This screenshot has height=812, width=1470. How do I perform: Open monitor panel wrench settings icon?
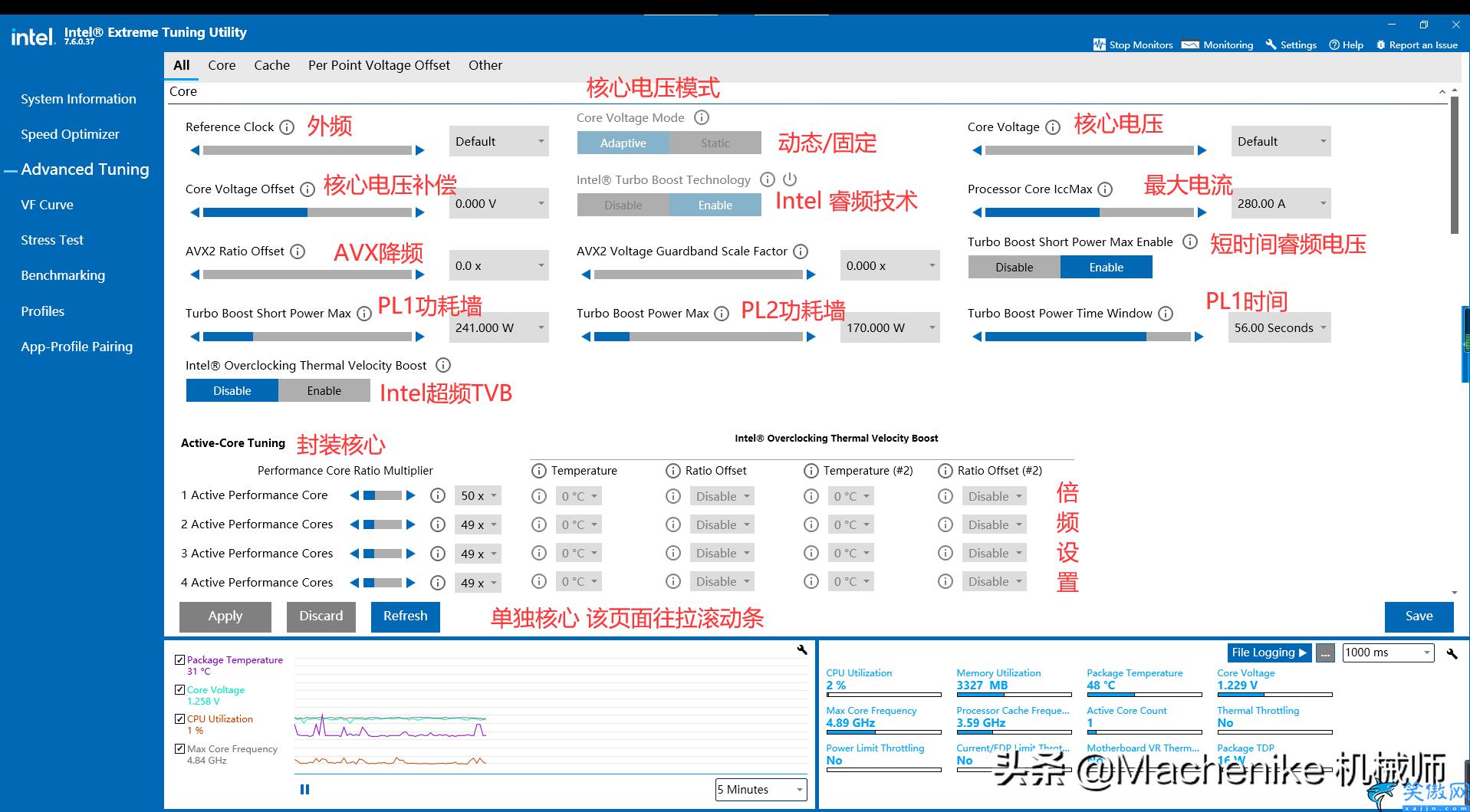click(x=1452, y=653)
